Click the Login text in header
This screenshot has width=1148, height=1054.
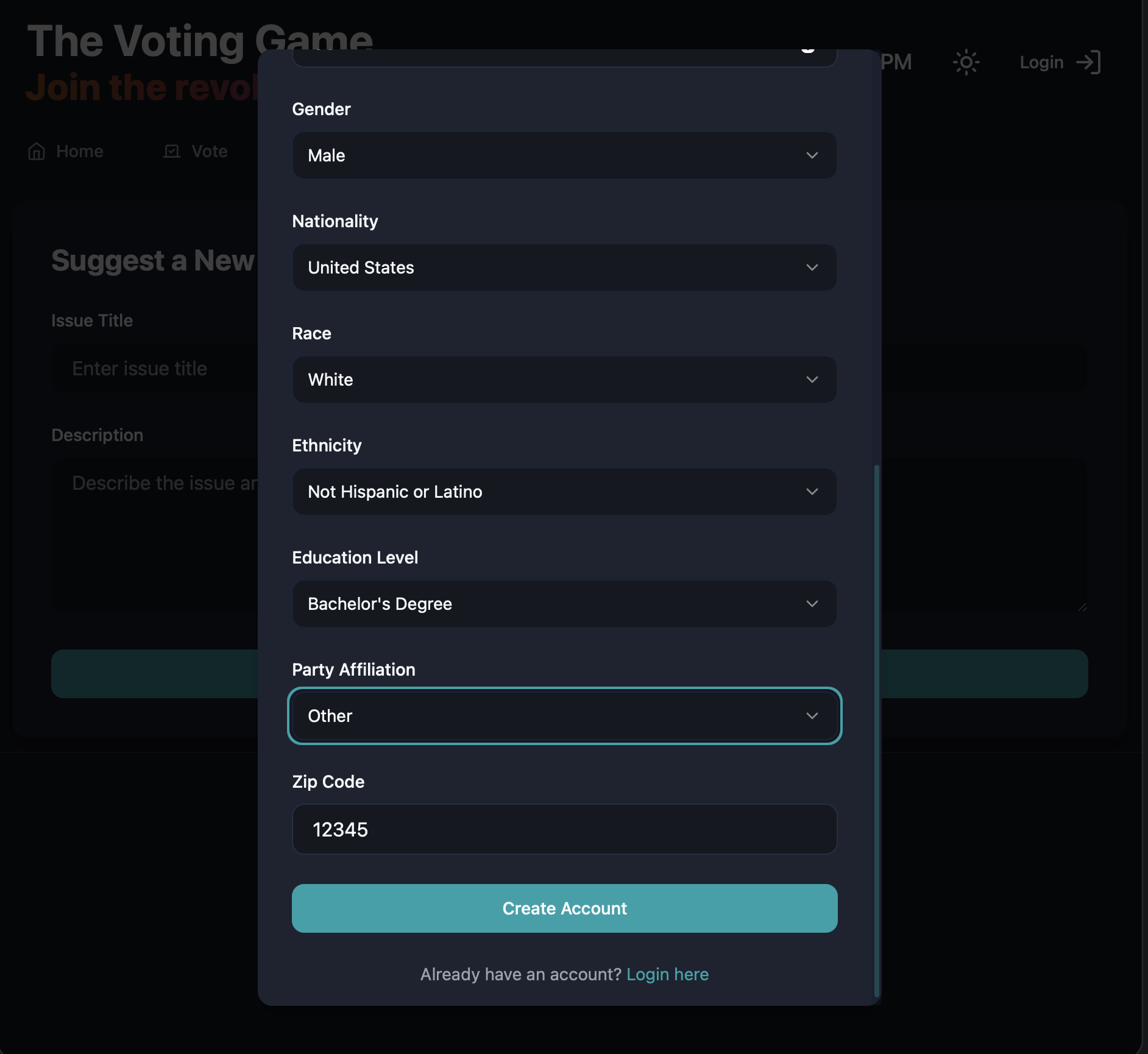(x=1041, y=62)
